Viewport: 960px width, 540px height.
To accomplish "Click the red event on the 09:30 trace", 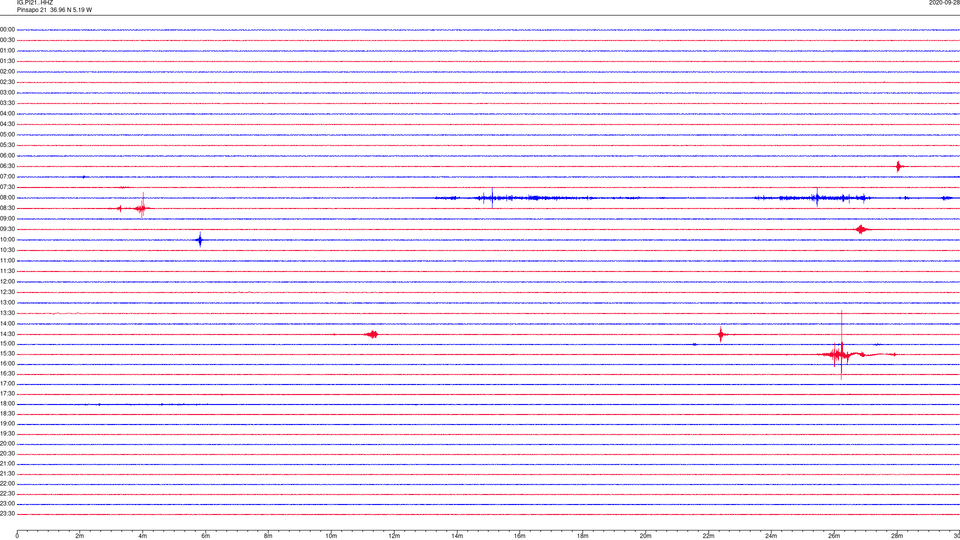I will tap(861, 230).
